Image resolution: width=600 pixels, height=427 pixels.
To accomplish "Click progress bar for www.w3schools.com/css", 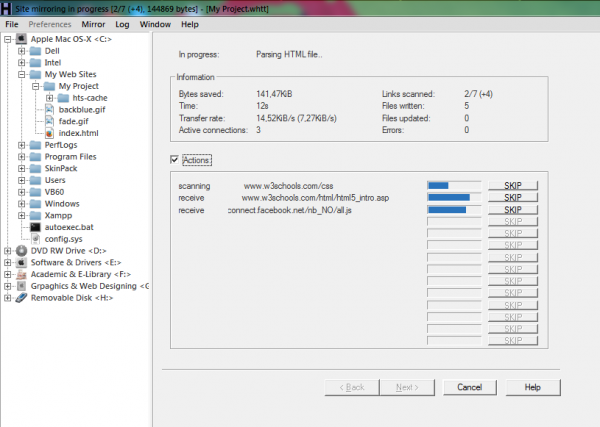I will pyautogui.click(x=454, y=186).
